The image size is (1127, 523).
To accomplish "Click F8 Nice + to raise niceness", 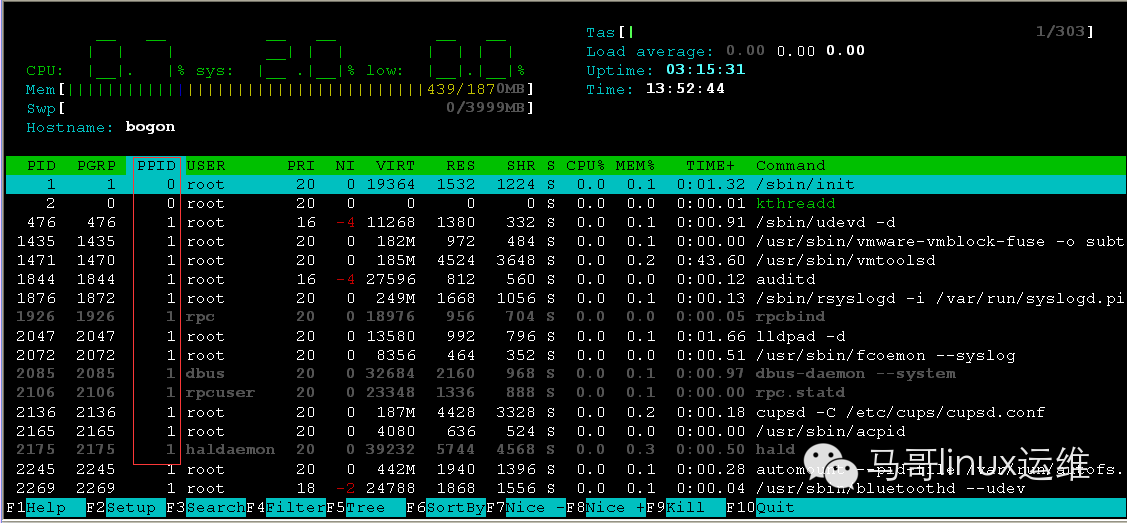I will click(606, 508).
